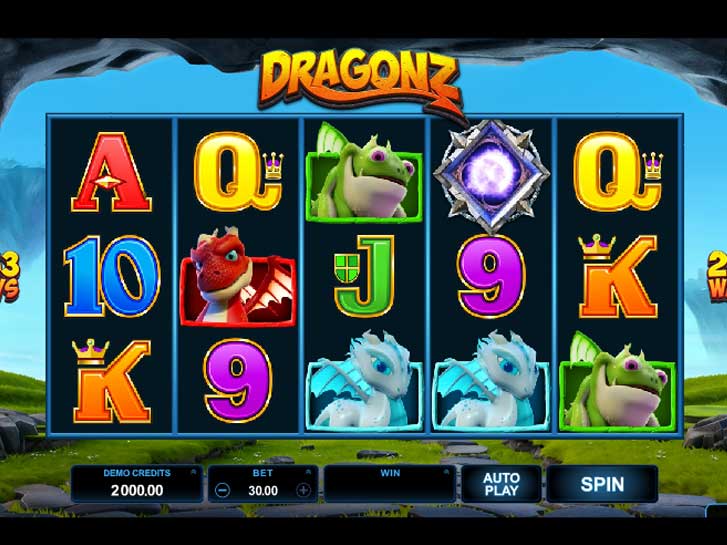Click the green dragon on reel three
This screenshot has height=545, width=727.
pyautogui.click(x=364, y=171)
